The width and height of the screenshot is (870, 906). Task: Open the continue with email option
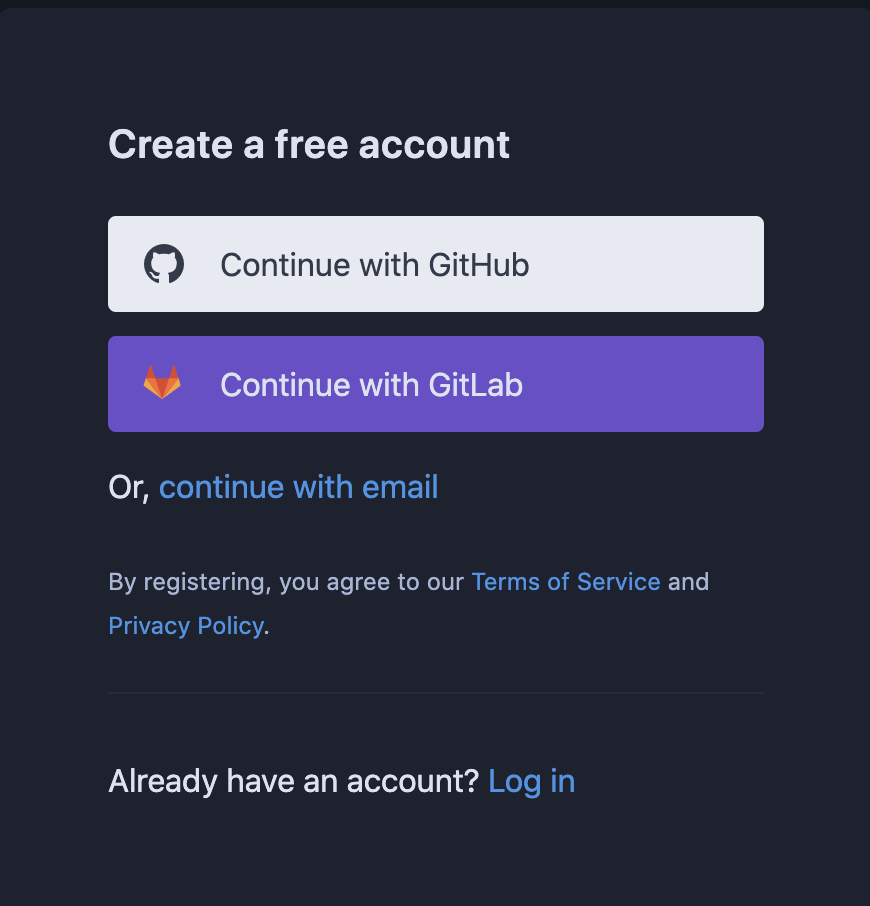[x=298, y=487]
